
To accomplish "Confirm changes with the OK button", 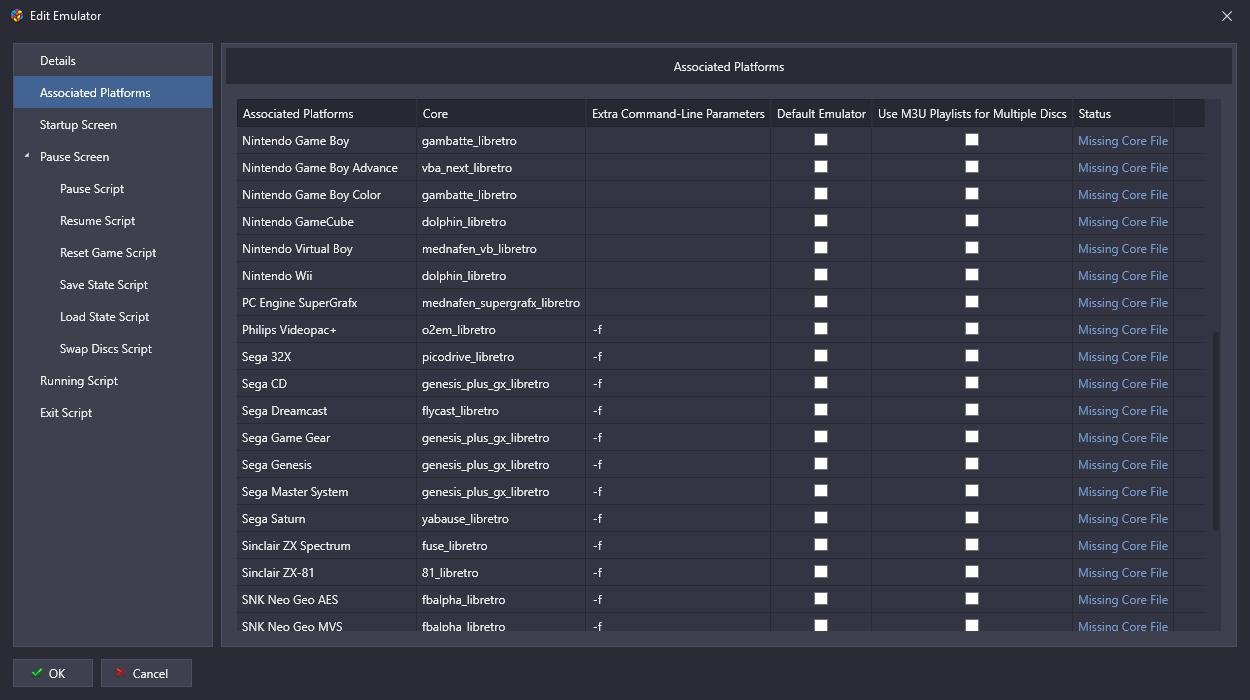I will [x=53, y=673].
